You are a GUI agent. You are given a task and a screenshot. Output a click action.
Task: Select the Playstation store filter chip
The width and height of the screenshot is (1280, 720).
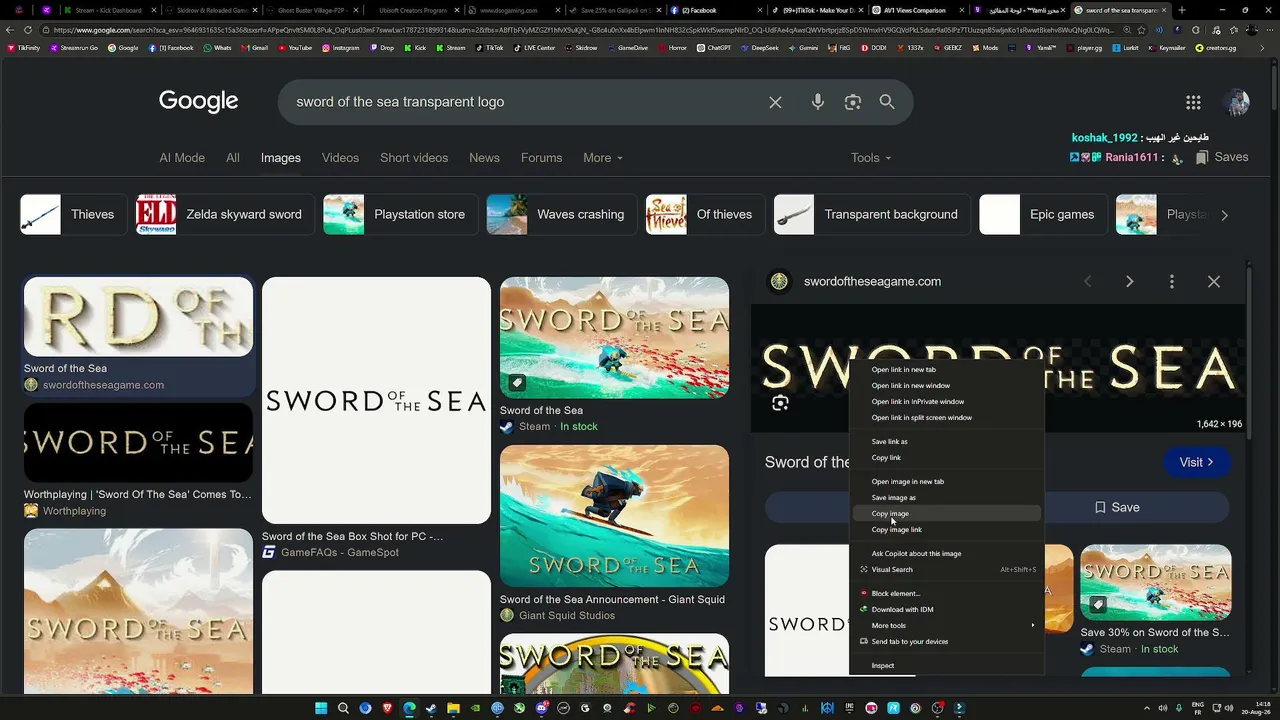[400, 214]
